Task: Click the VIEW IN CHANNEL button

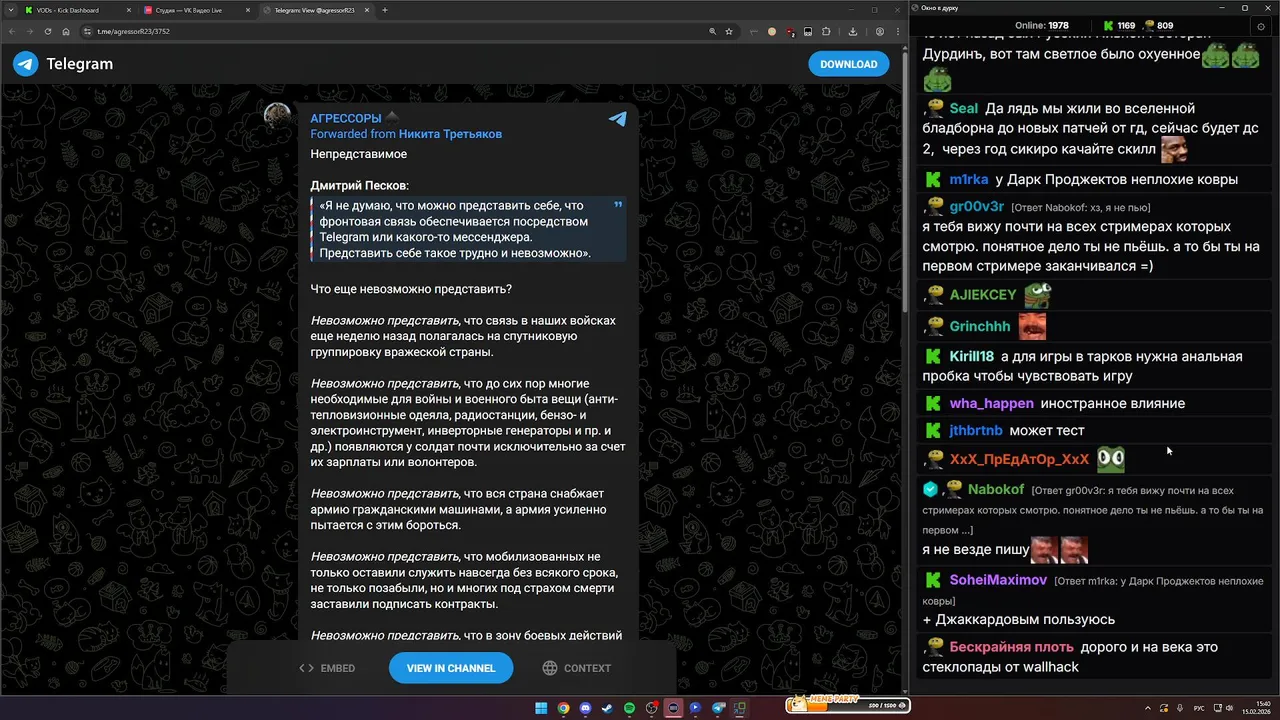Action: [x=451, y=668]
